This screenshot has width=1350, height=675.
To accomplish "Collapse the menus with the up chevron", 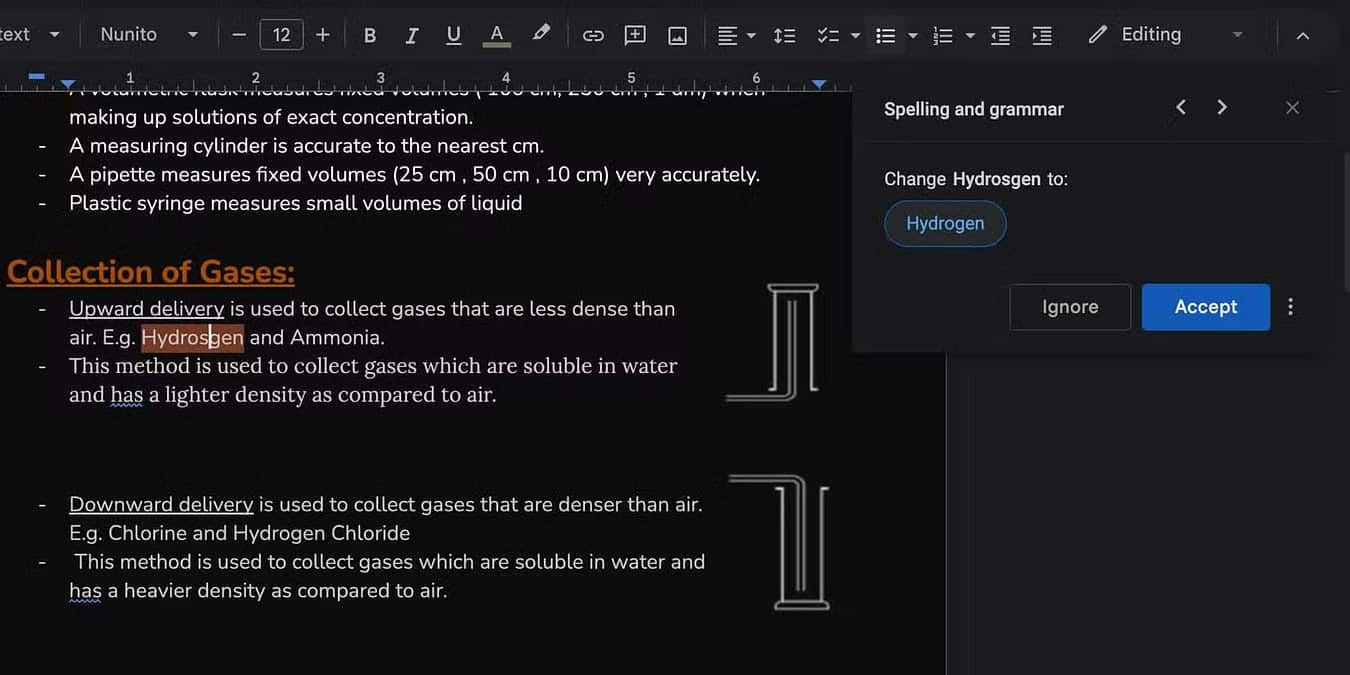I will pos(1302,35).
